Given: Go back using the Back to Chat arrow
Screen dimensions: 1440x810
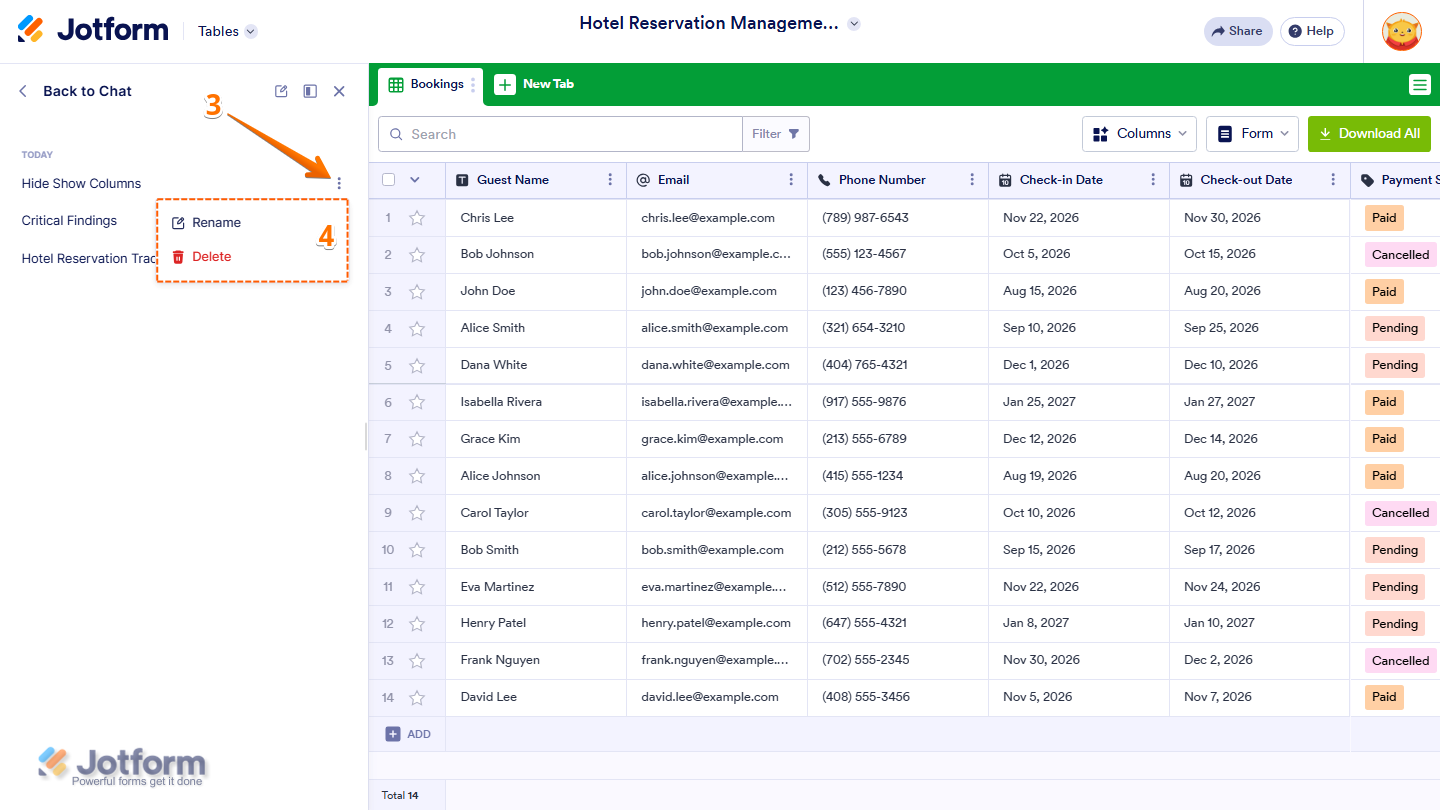Looking at the screenshot, I should click(23, 91).
